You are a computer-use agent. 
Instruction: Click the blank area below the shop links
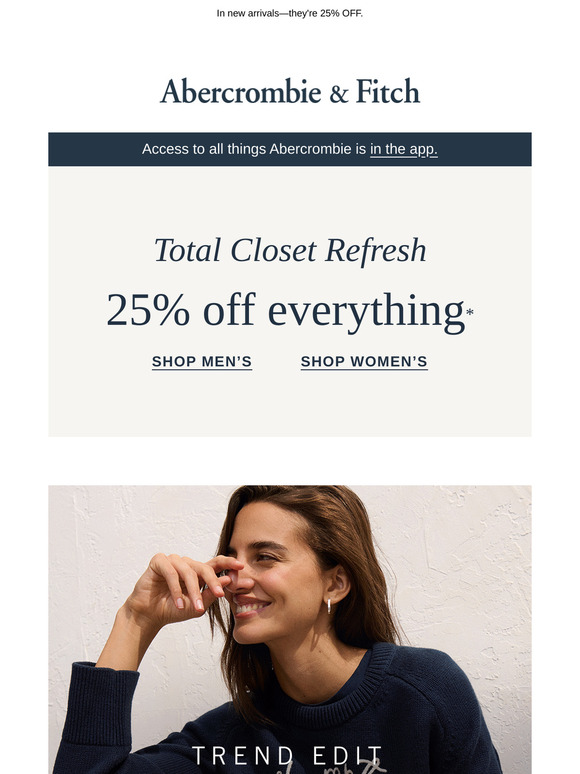click(290, 402)
